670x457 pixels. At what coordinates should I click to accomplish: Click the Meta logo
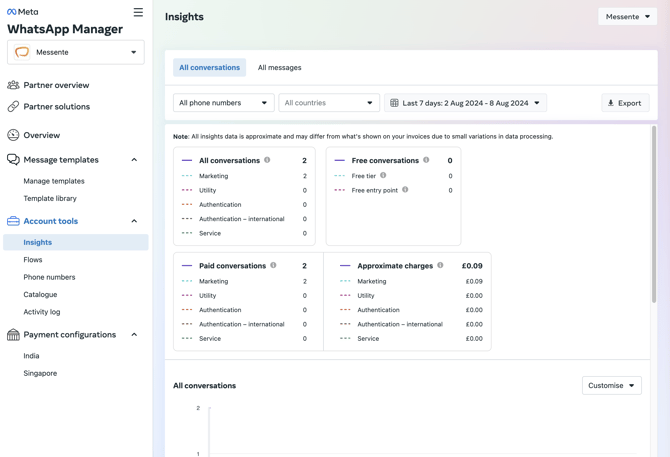[23, 12]
